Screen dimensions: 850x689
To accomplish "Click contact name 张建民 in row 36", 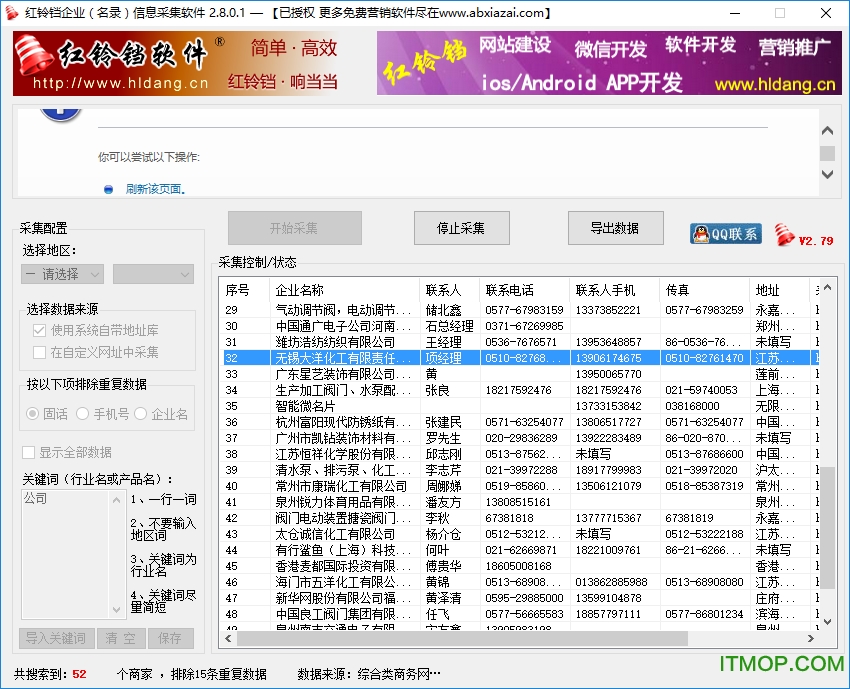I will click(443, 422).
